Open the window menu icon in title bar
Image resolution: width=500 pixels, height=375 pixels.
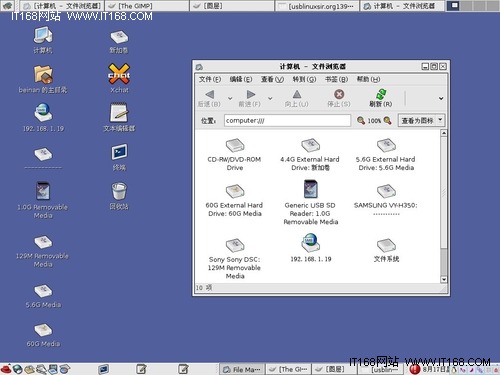(199, 67)
